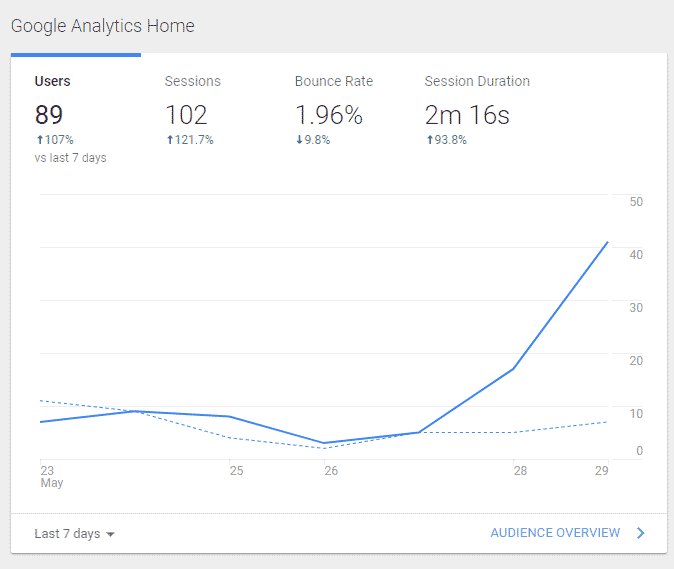674x569 pixels.
Task: Click the Google Analytics Home heading
Action: [x=103, y=26]
